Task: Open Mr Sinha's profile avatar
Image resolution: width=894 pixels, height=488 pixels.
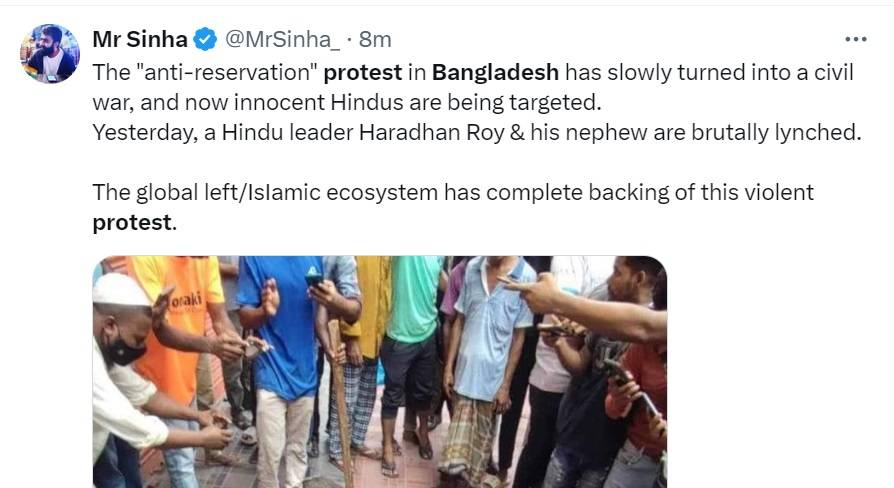Action: [50, 54]
